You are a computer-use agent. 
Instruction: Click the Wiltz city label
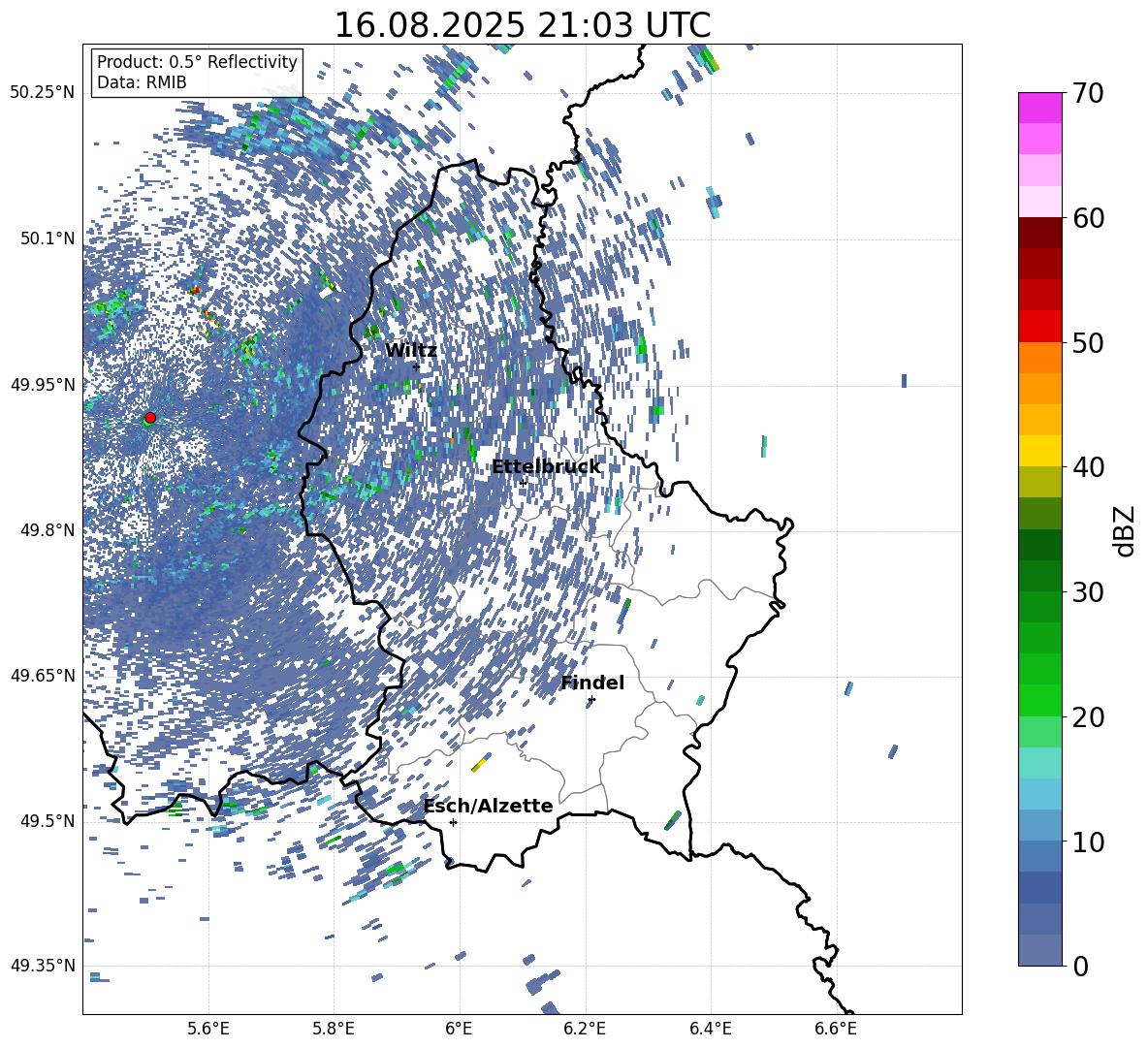tap(411, 351)
